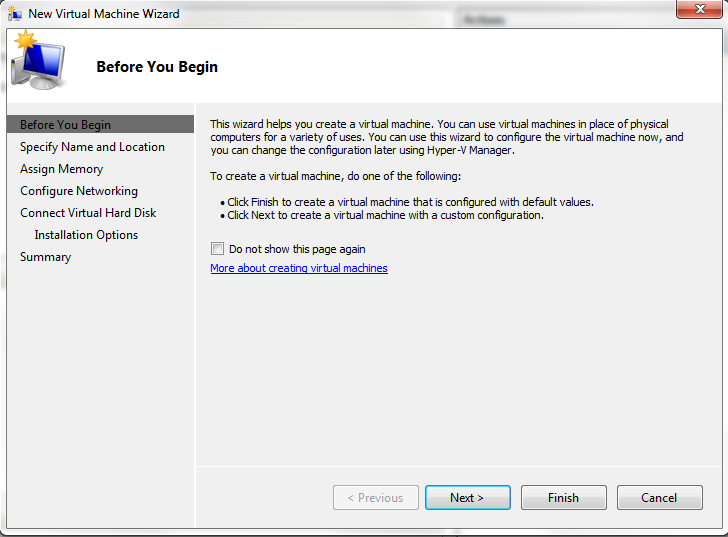Click the 'Before You Begin' page heading
728x537 pixels.
[x=157, y=67]
